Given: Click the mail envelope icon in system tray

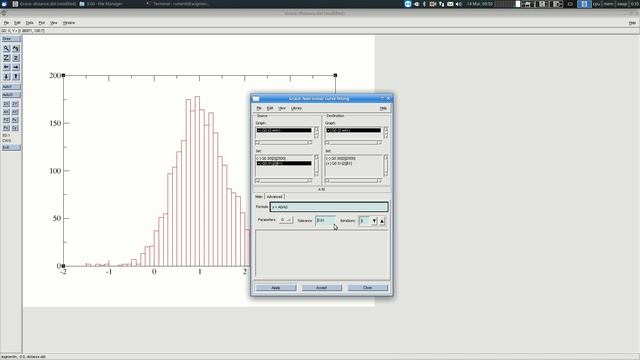Looking at the screenshot, I should point(450,4).
